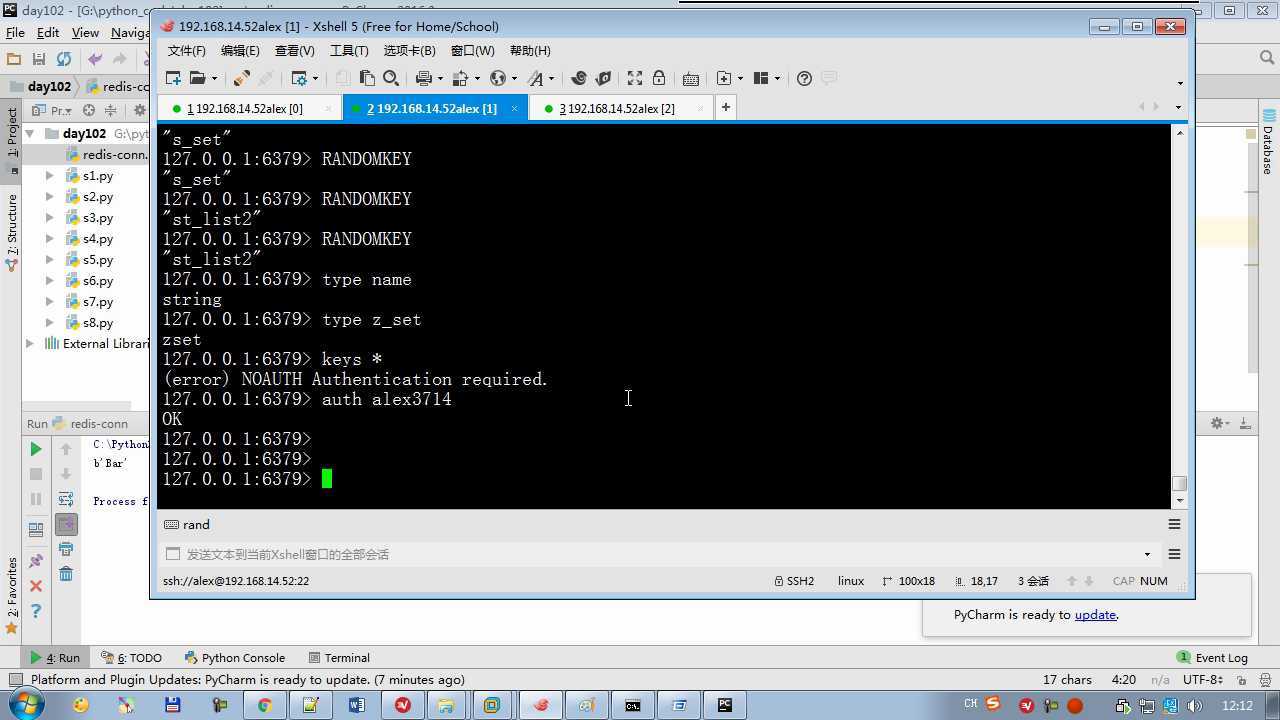Expand the External Libraries node

30,343
